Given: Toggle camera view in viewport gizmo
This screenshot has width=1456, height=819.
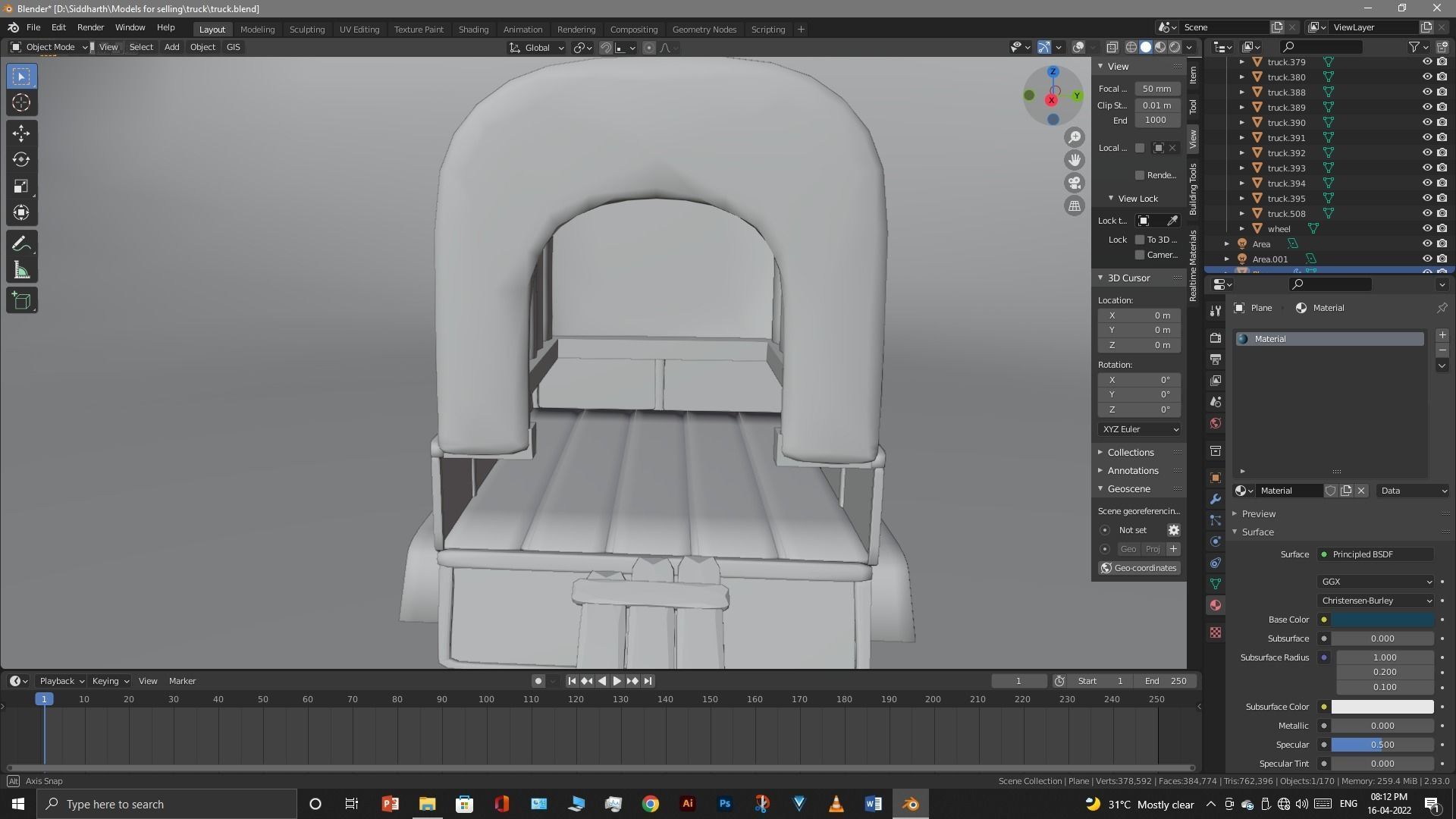Looking at the screenshot, I should pyautogui.click(x=1075, y=183).
